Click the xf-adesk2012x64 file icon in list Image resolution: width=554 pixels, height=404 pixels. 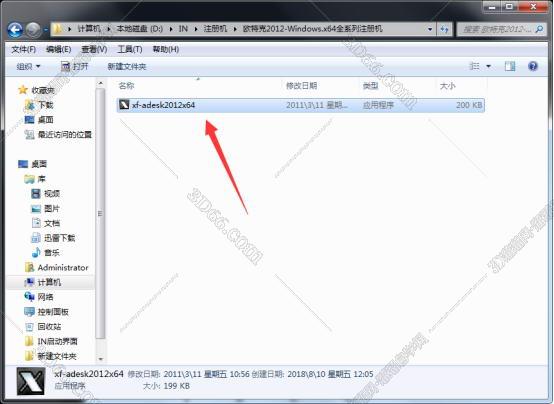(x=124, y=105)
